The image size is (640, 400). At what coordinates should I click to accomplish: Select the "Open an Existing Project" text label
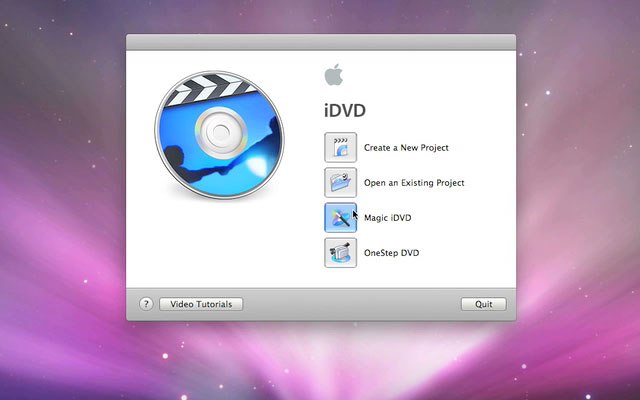[414, 183]
